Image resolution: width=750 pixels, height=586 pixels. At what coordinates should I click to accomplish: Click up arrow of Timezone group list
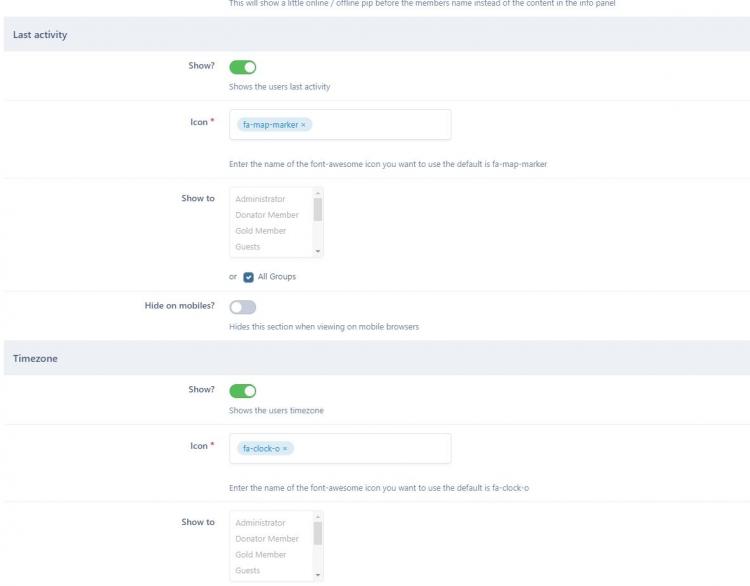pos(318,517)
